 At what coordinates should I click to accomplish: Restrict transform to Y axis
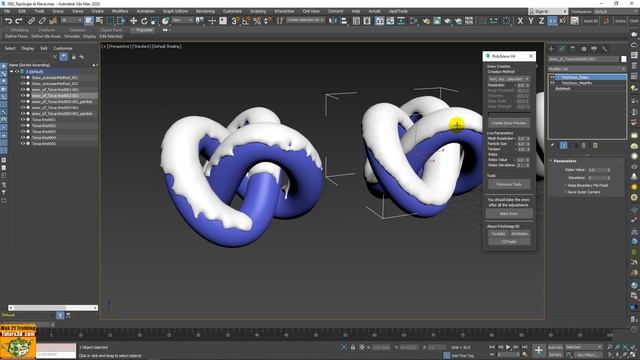(x=531, y=21)
